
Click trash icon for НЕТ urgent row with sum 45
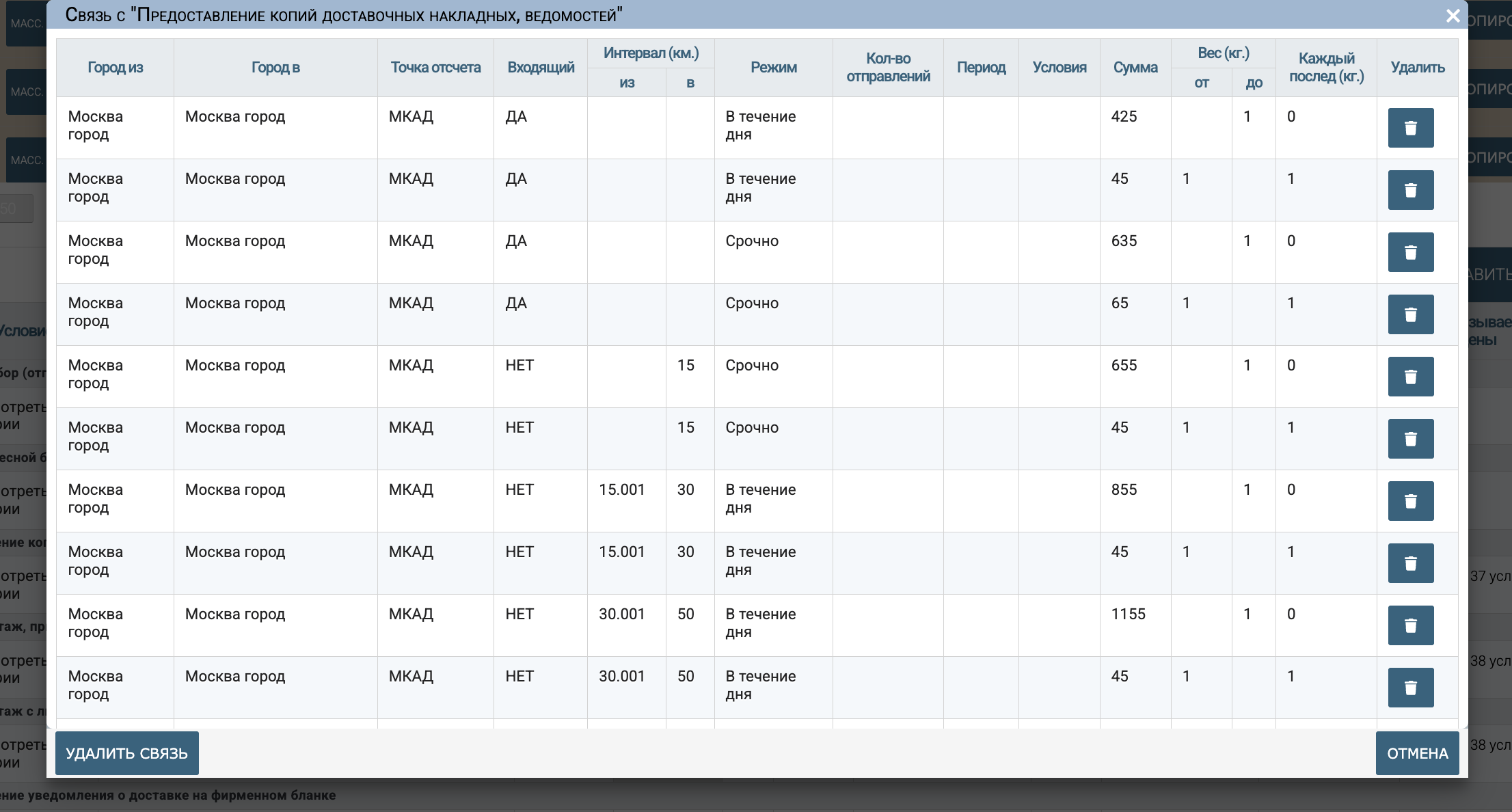click(x=1410, y=439)
